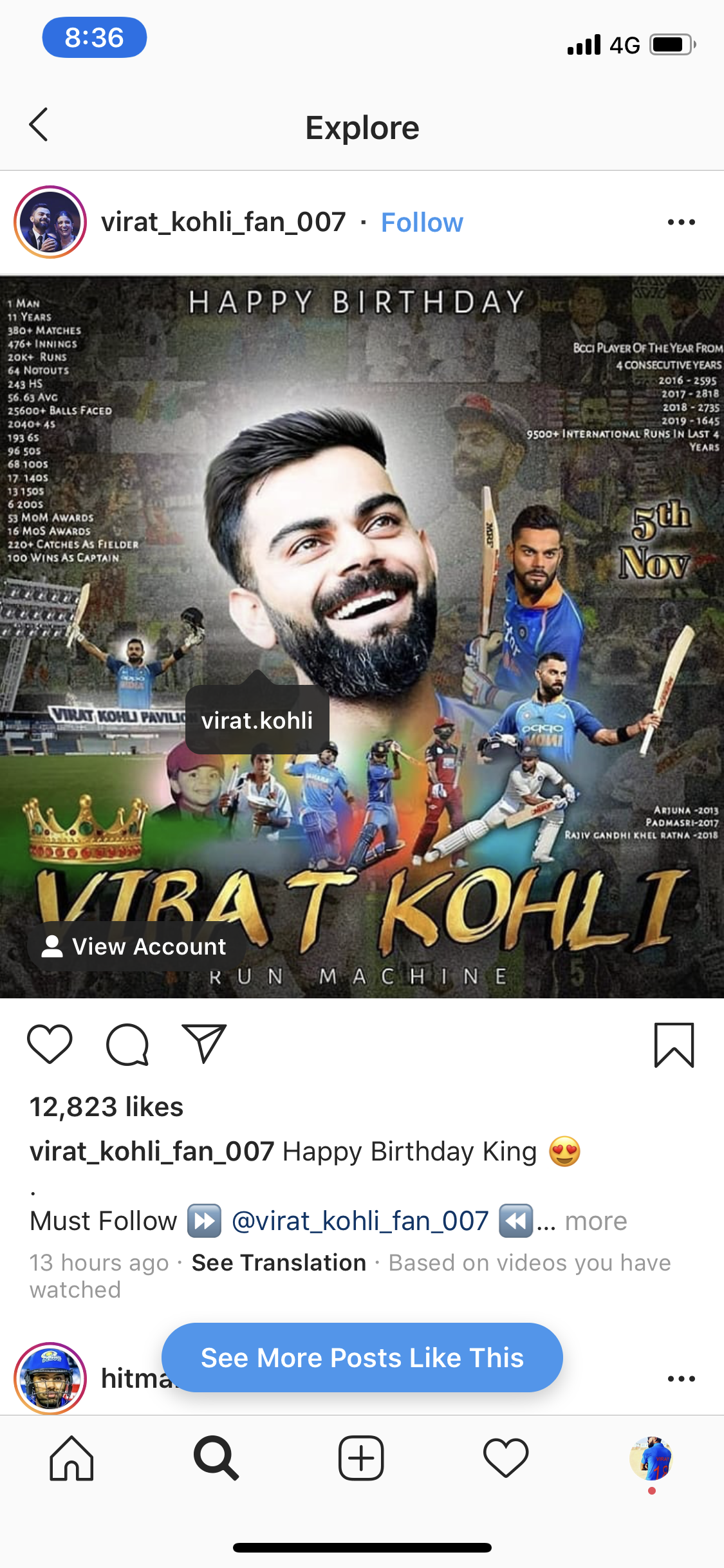Tap See Translation
Screen dimensions: 724x1568
[279, 1263]
